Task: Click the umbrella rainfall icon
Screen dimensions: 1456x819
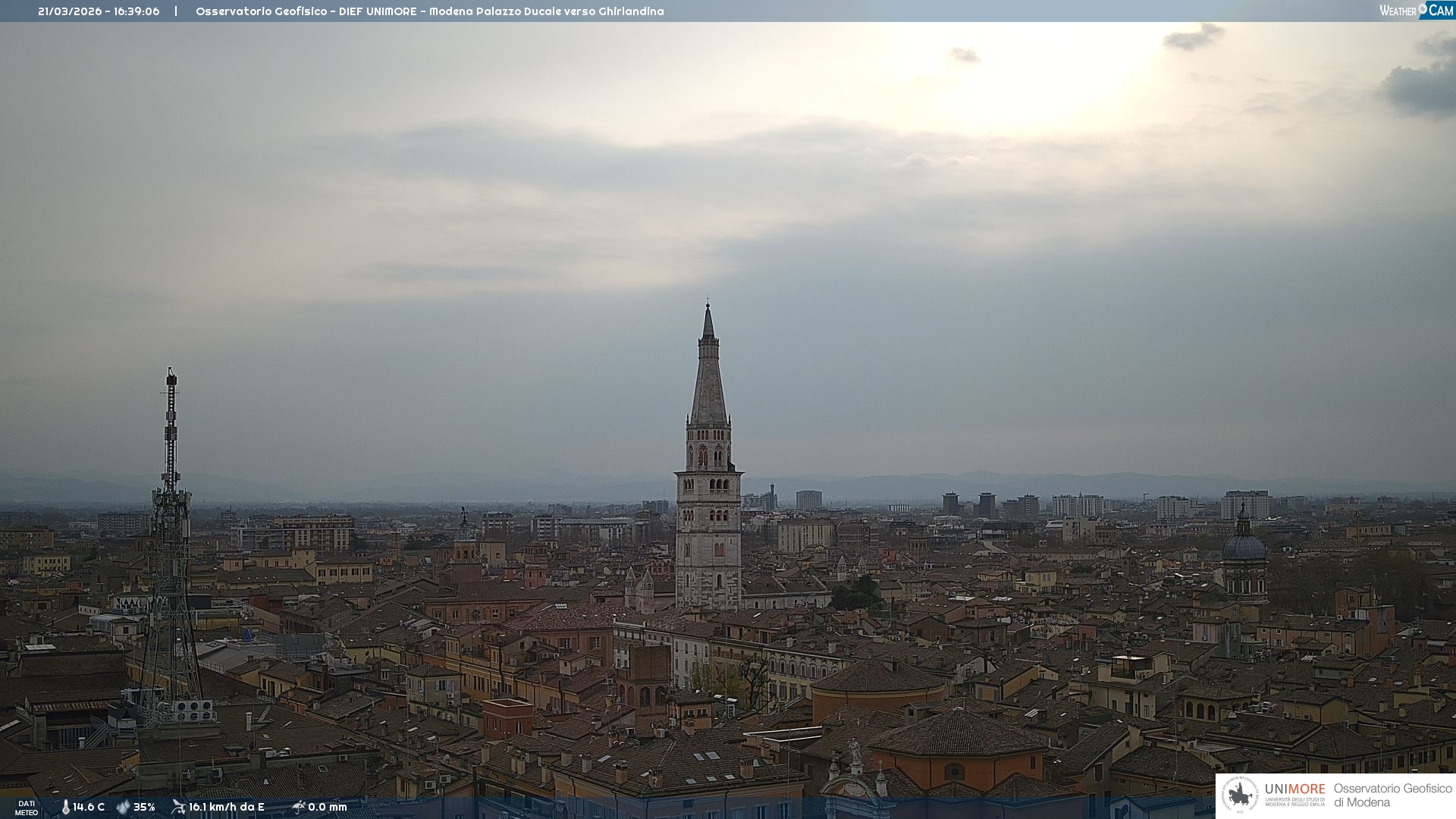Action: pyautogui.click(x=298, y=807)
